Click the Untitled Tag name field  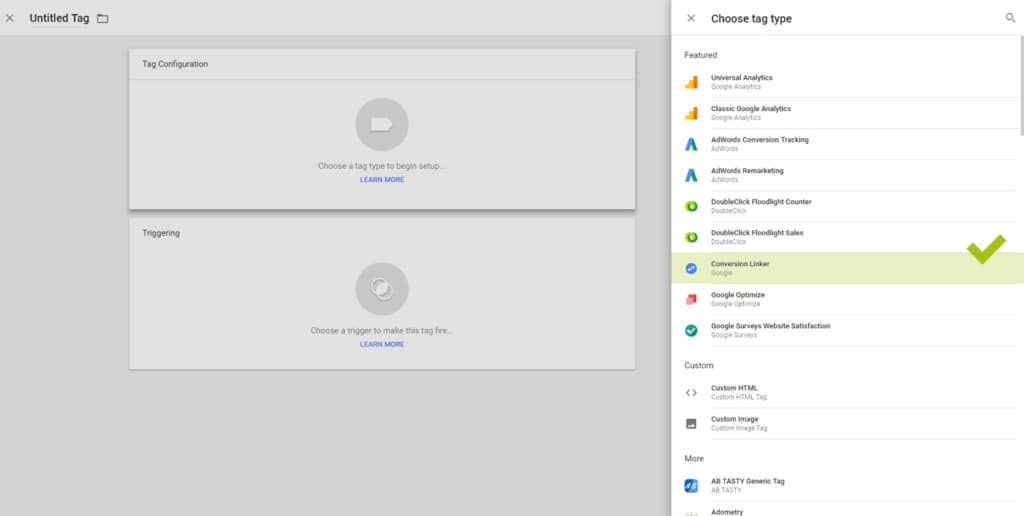coord(59,18)
